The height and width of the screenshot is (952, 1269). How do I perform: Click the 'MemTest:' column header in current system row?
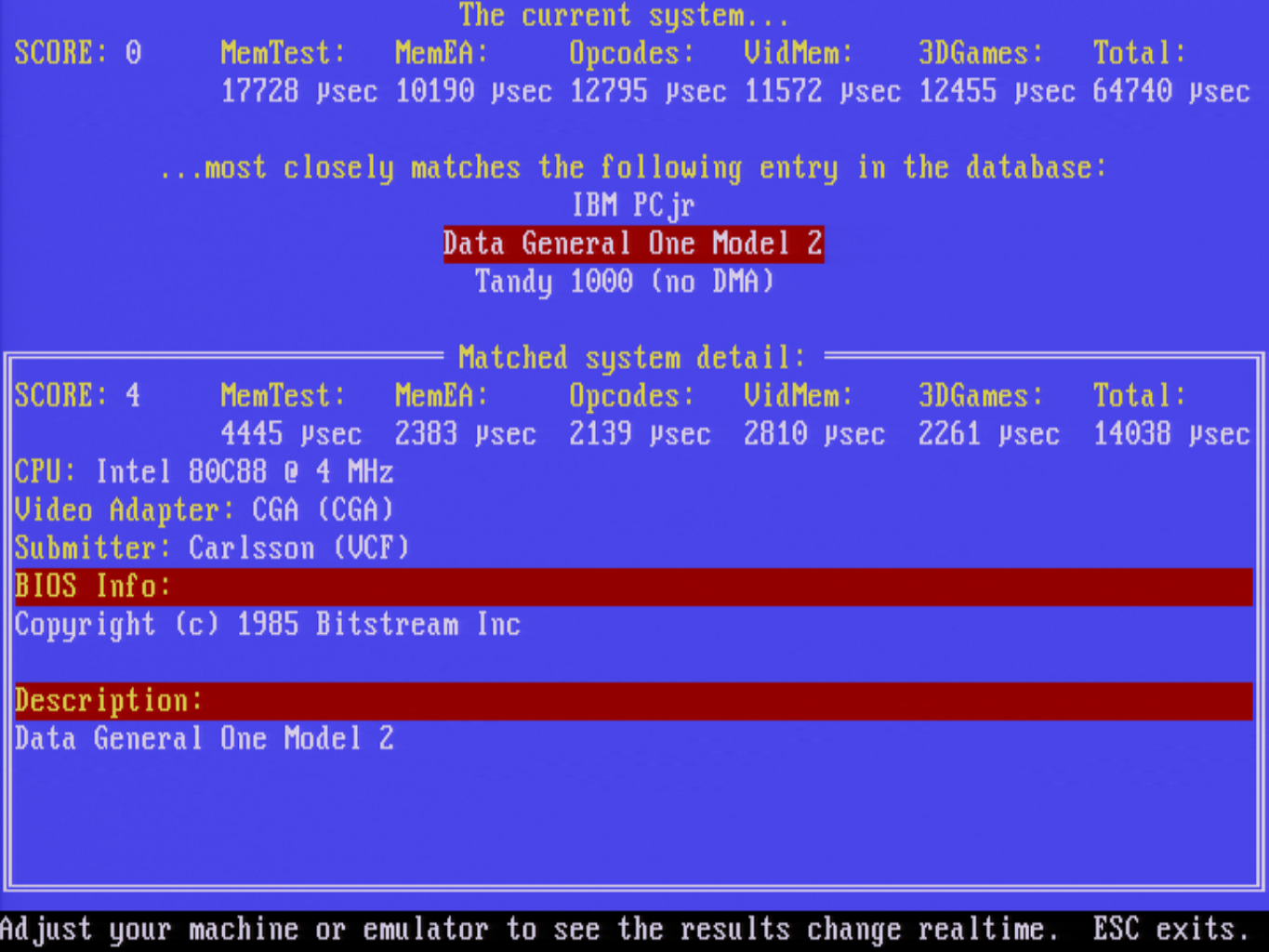pos(284,53)
